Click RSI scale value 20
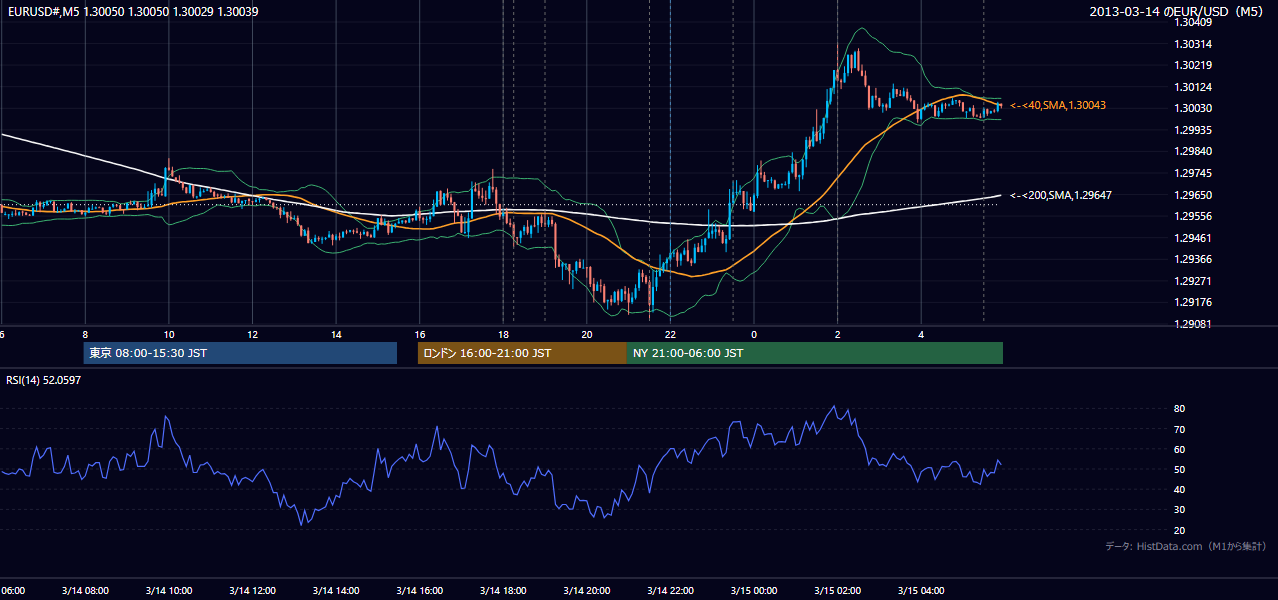The image size is (1278, 600). [x=1180, y=530]
